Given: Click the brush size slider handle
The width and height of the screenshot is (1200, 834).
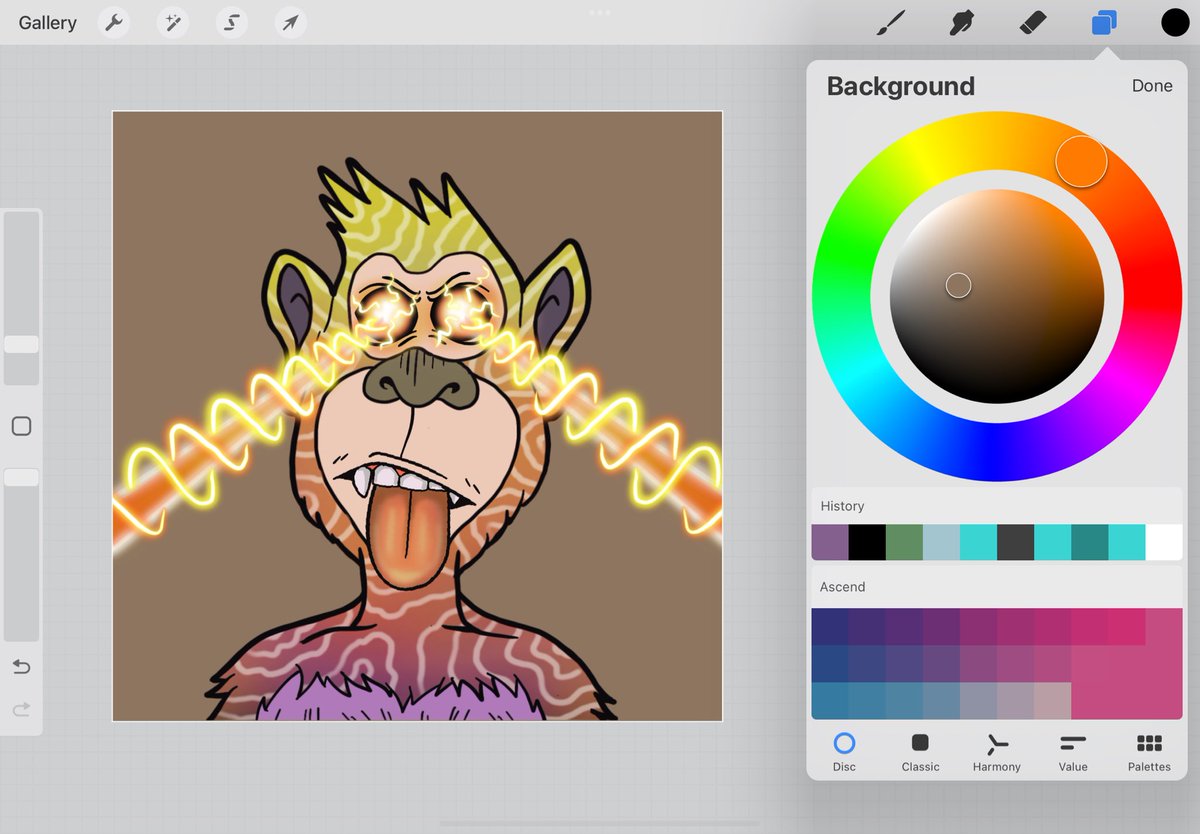Looking at the screenshot, I should (21, 344).
